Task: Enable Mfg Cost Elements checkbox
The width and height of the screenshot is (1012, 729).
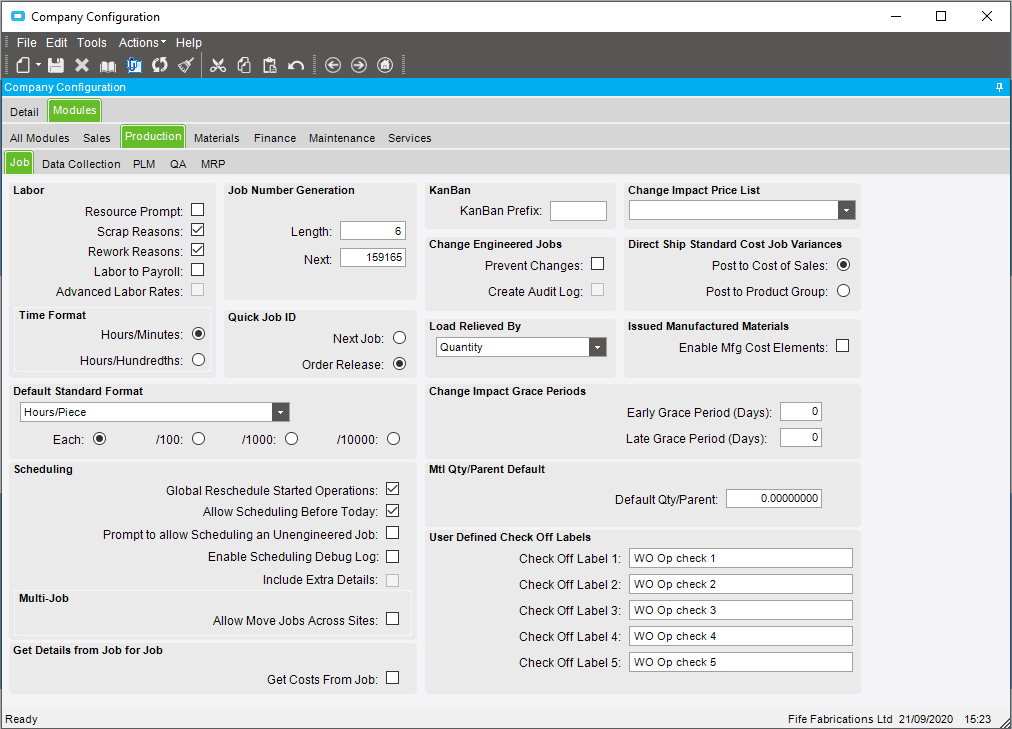Action: (843, 346)
